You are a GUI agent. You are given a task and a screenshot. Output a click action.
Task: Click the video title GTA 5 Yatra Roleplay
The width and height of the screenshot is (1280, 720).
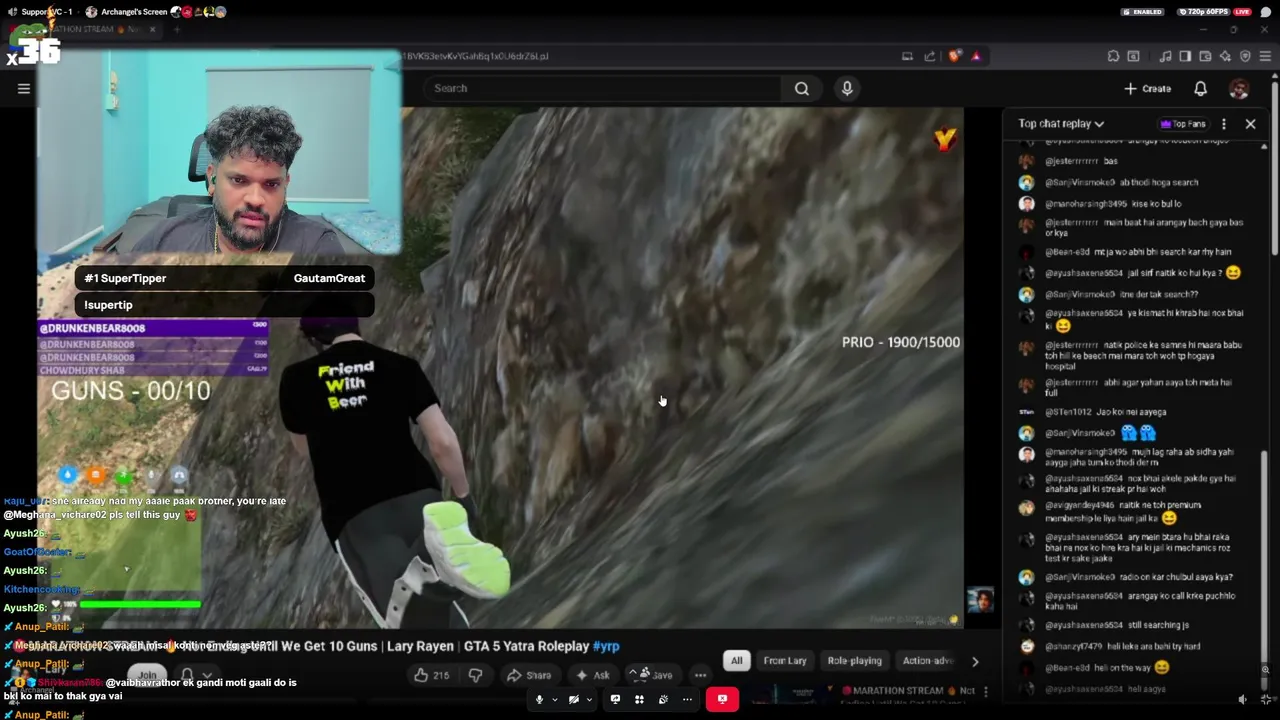(x=526, y=646)
